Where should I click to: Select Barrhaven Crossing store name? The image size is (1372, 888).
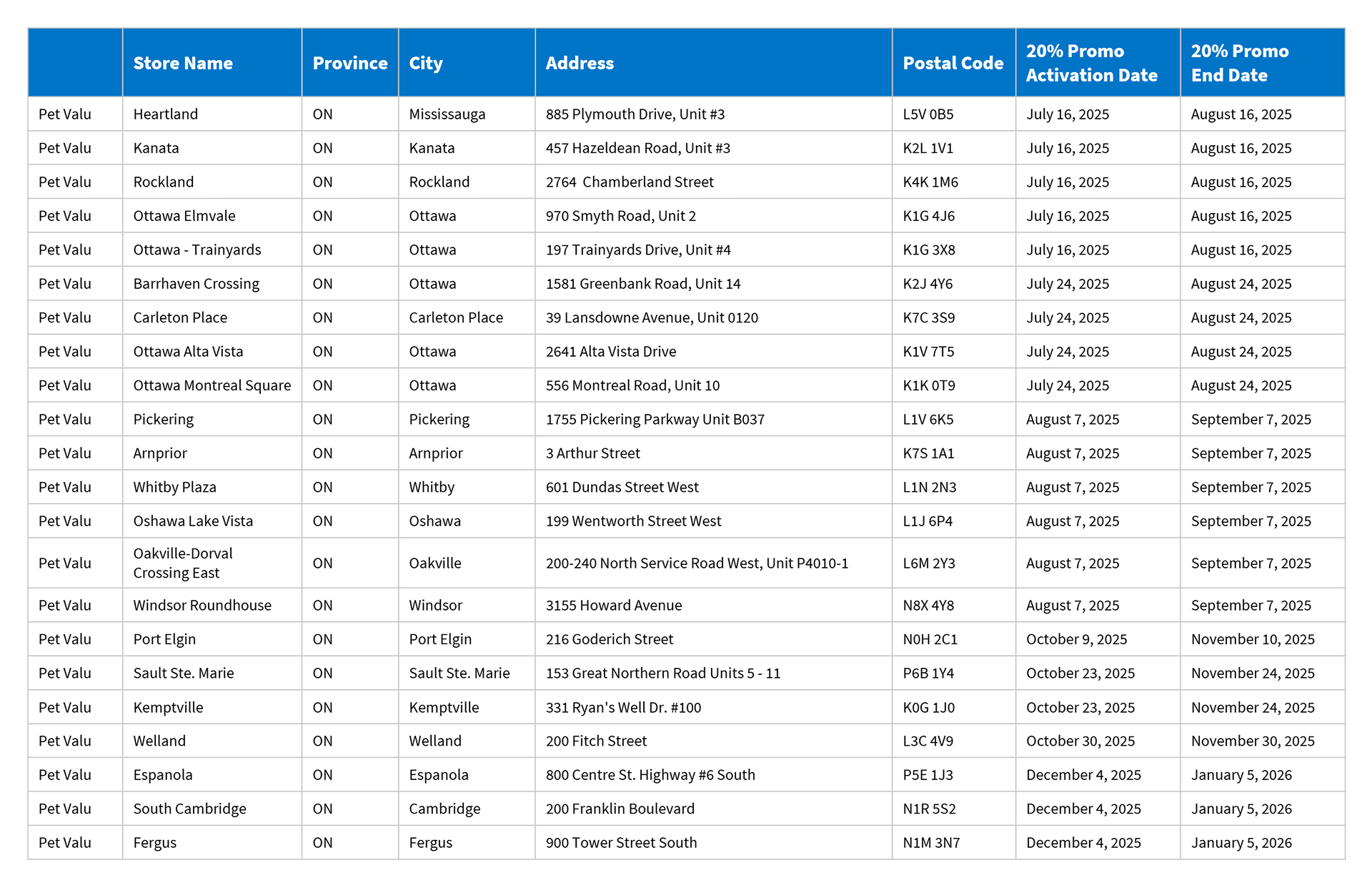[x=196, y=284]
